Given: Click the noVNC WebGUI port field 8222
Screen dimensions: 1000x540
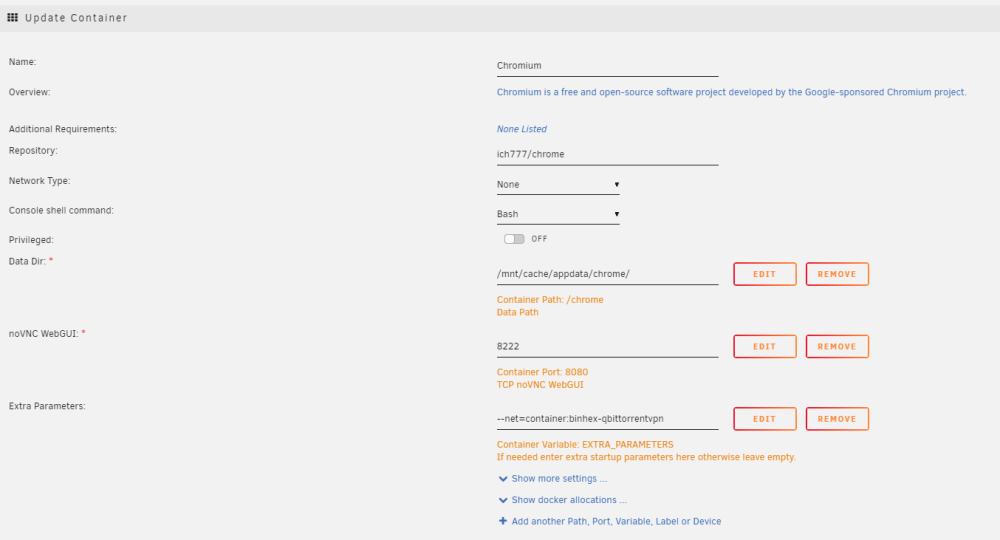Looking at the screenshot, I should pos(607,346).
